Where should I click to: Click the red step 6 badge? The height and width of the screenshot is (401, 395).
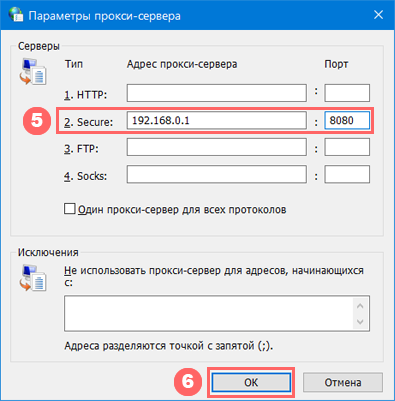(188, 381)
